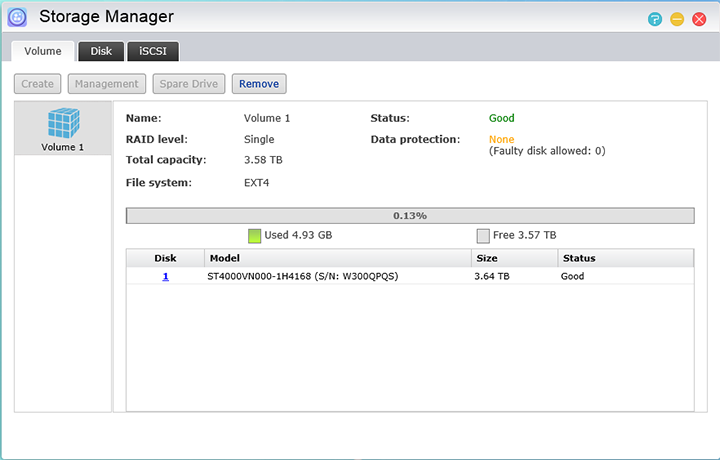This screenshot has width=720, height=460.
Task: Click the Create button
Action: click(x=38, y=84)
